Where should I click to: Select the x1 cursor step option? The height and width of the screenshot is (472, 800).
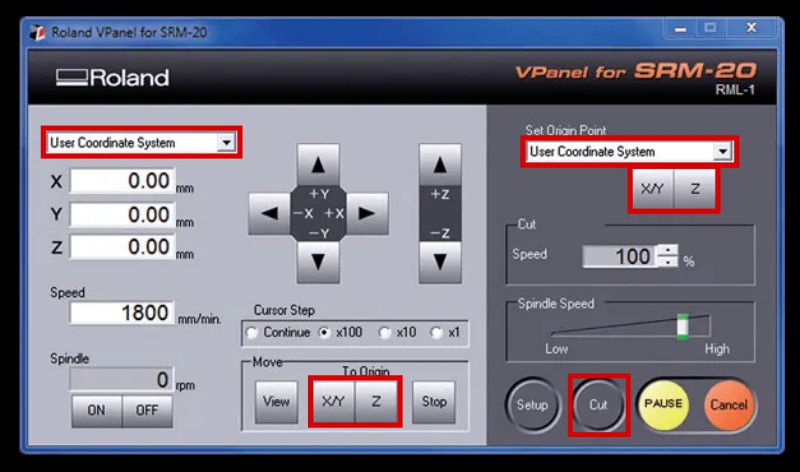(x=436, y=333)
